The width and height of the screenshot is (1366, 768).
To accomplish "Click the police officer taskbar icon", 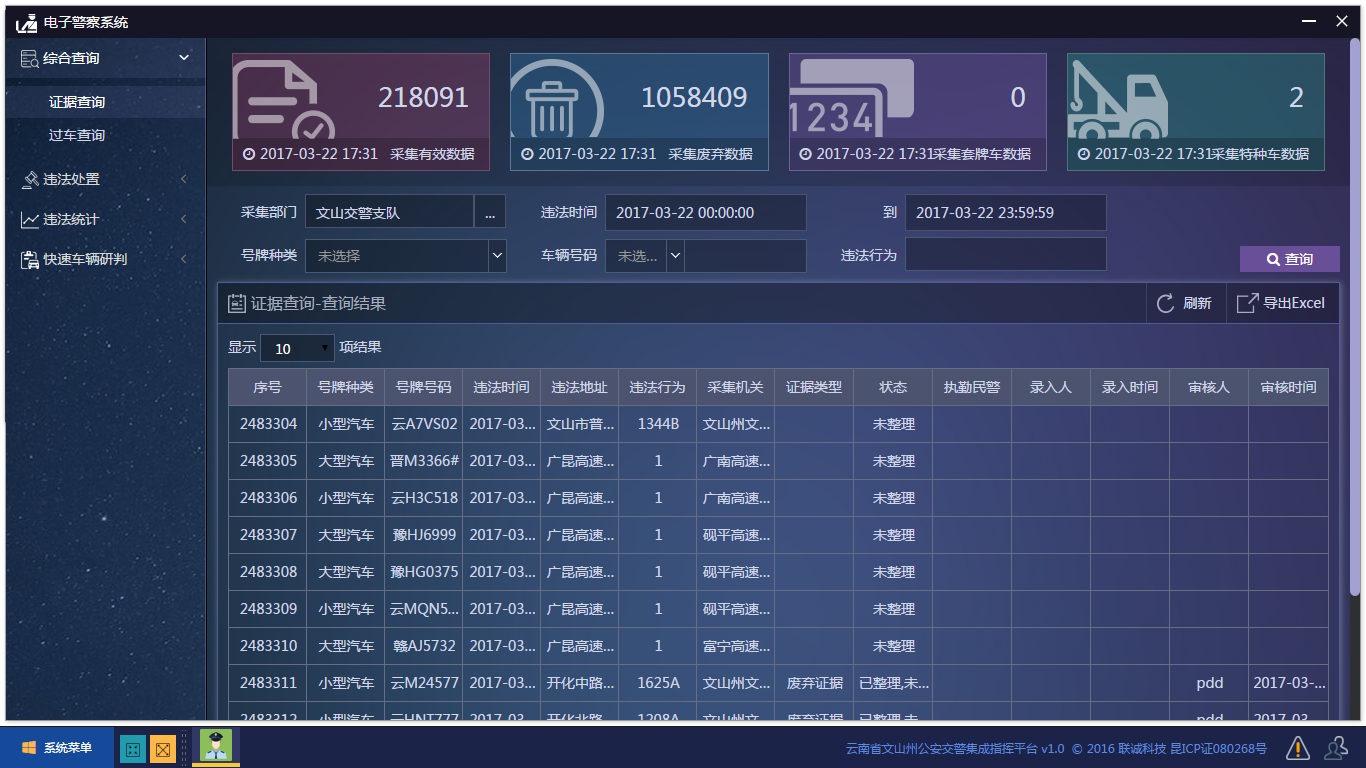I will pyautogui.click(x=215, y=746).
